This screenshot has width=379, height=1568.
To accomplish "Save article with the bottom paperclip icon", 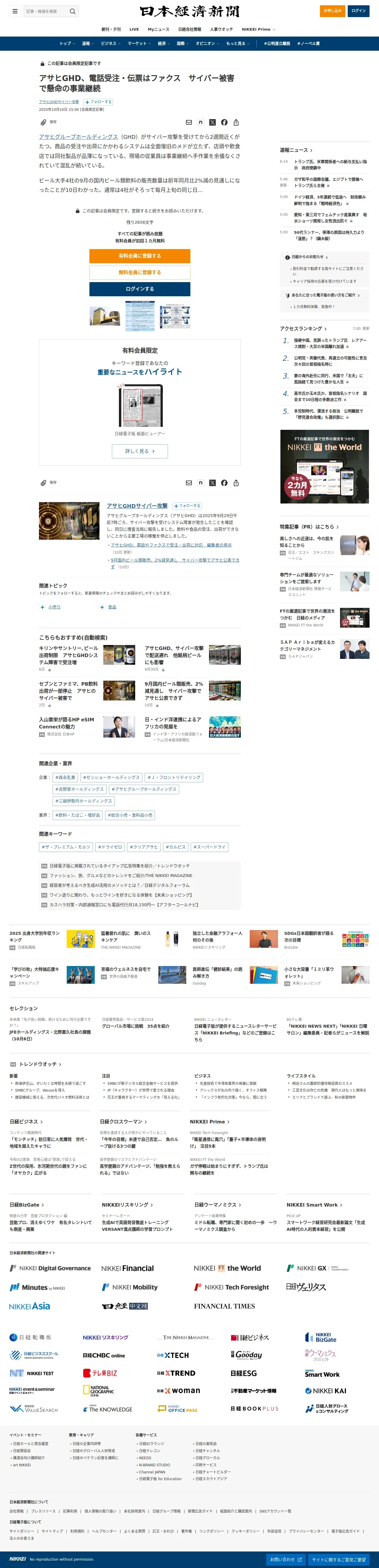I will pos(43,483).
